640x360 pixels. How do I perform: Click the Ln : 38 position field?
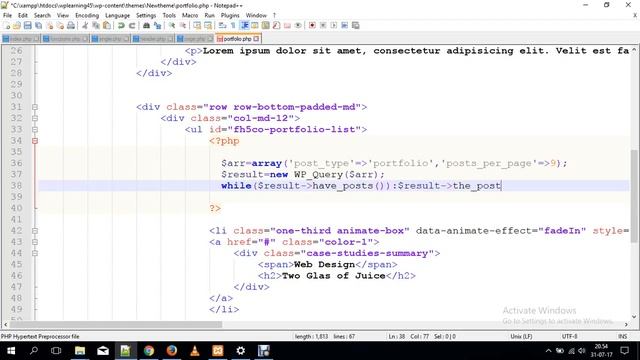coord(397,336)
